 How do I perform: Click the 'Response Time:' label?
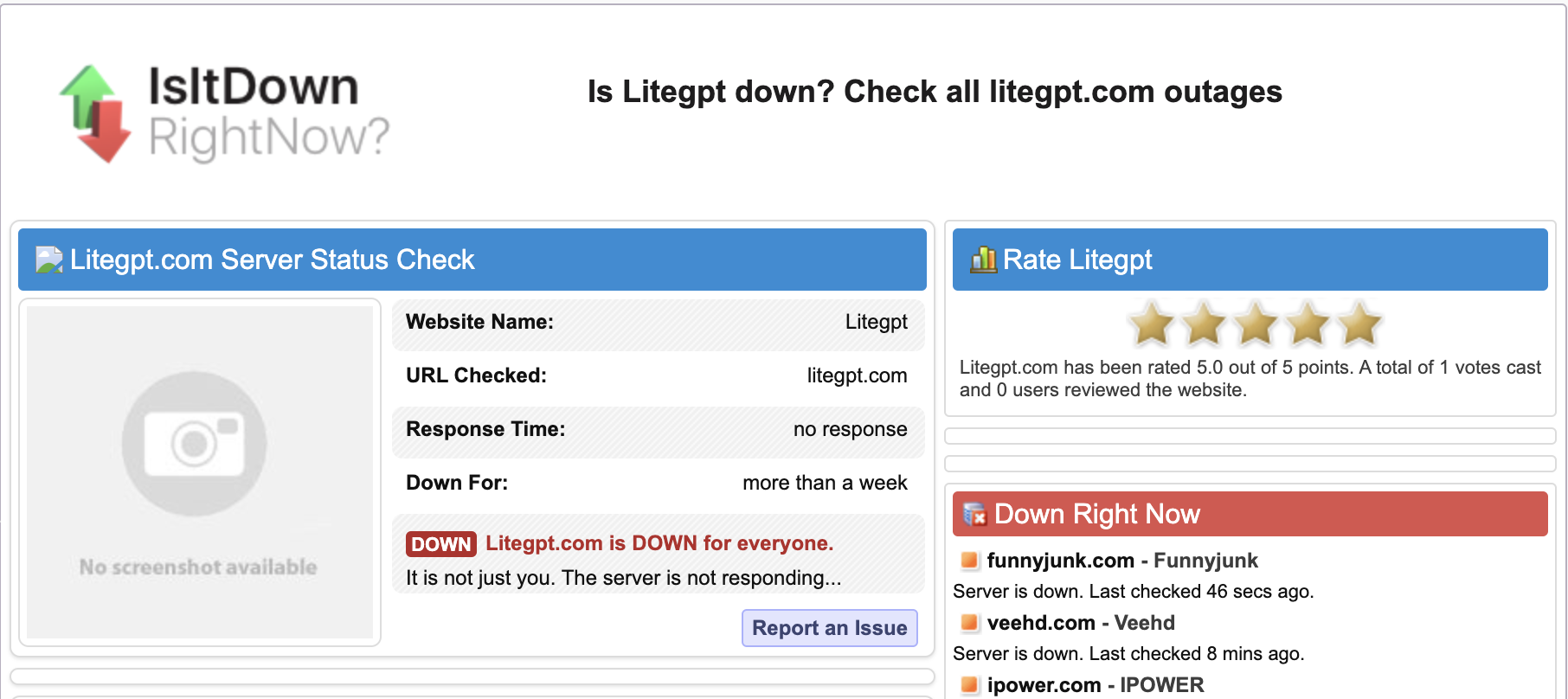pos(485,429)
